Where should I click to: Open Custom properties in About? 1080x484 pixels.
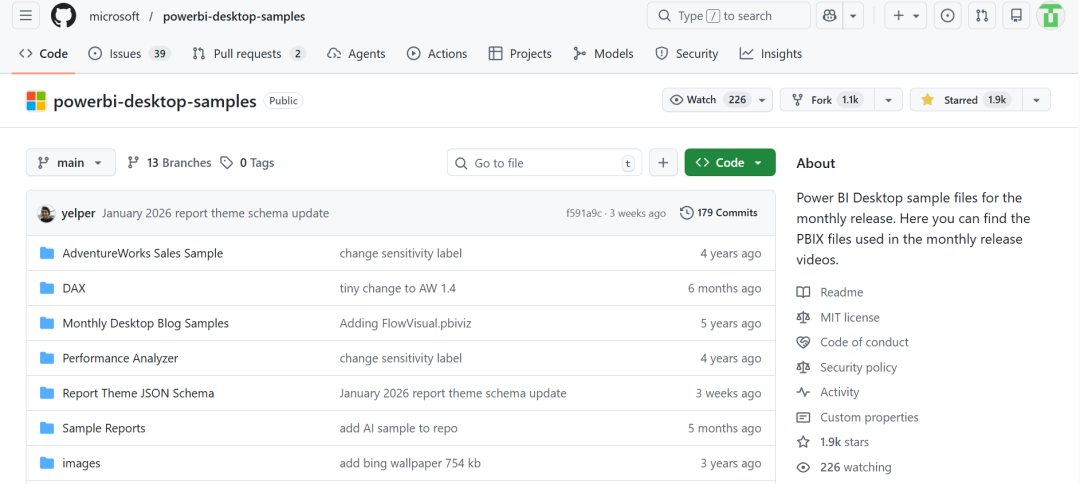[x=869, y=417]
